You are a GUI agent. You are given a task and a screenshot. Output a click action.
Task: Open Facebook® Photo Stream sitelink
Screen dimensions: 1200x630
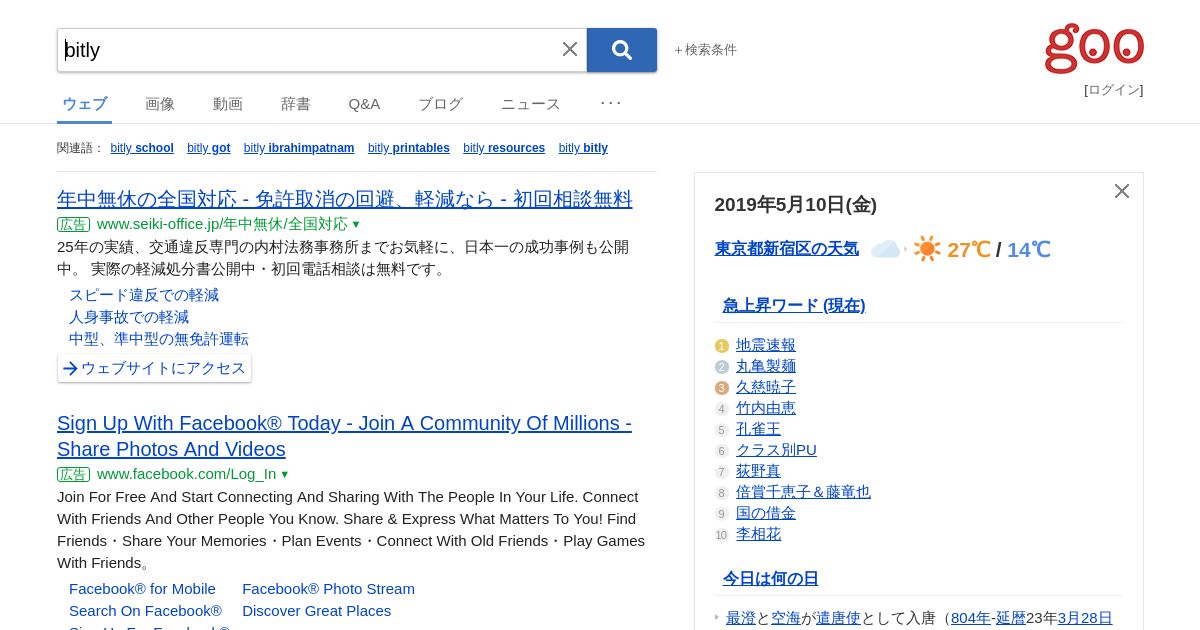328,589
